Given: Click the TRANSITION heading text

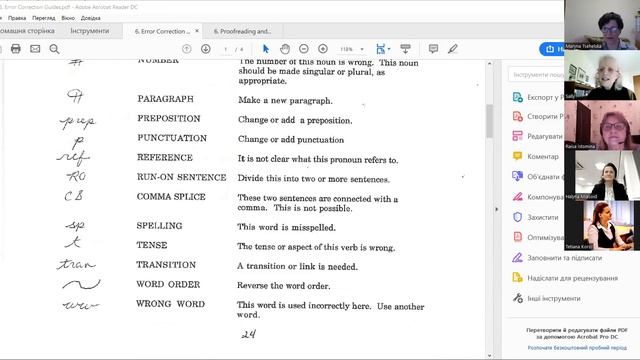Looking at the screenshot, I should coord(166,265).
